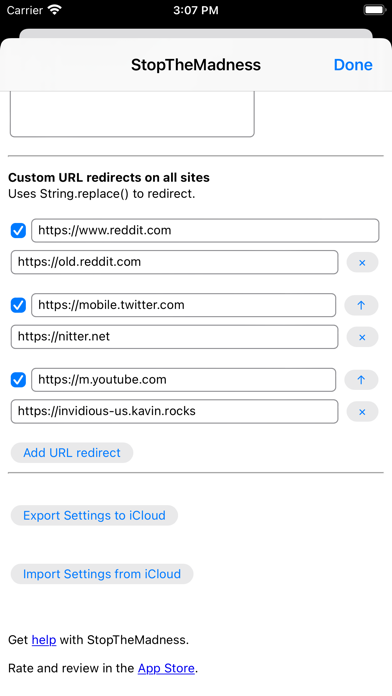392x696 pixels.
Task: Edit the https://www.reddit.com source field
Action: (x=205, y=230)
